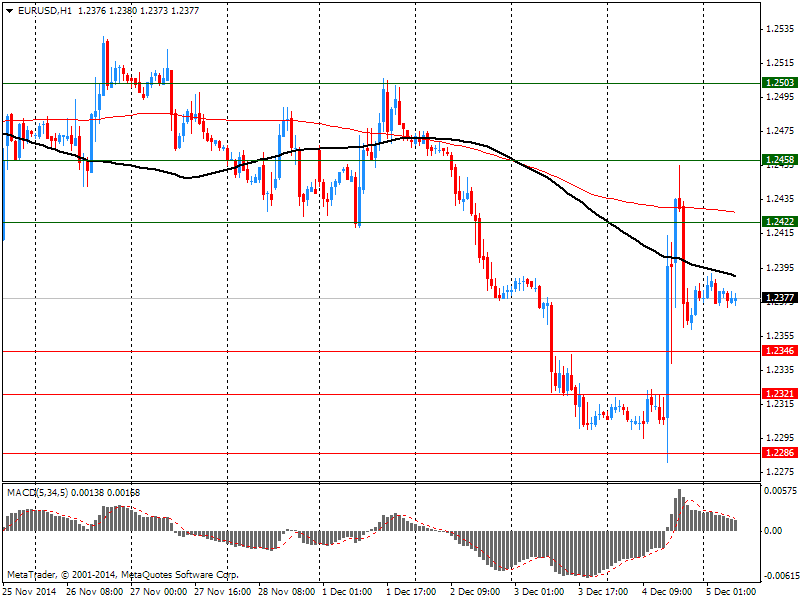This screenshot has height=600, width=800.
Task: Click the 5 Dec 01:00 time axis label
Action: coord(731,592)
